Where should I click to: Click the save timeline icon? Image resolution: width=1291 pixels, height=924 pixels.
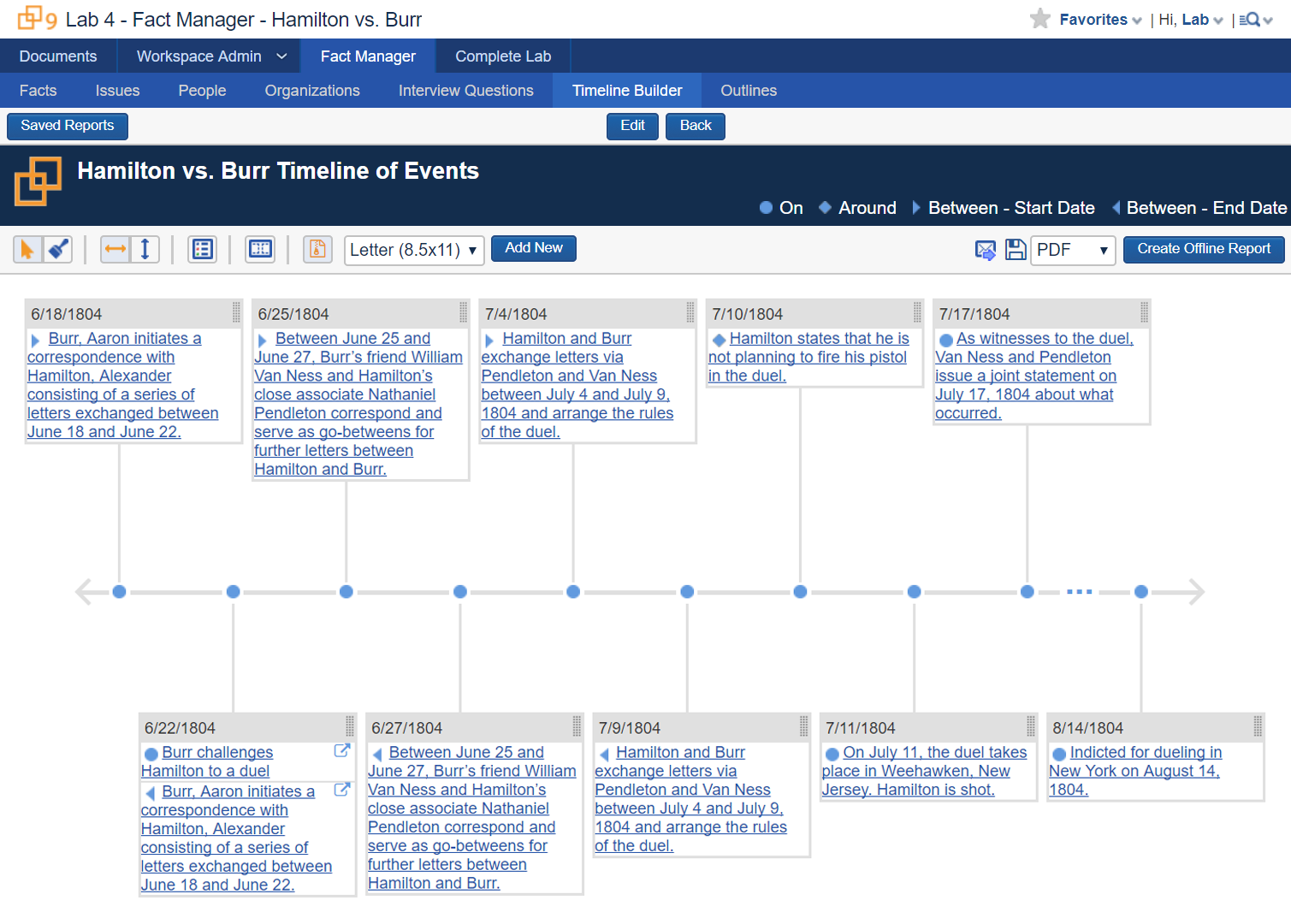[1016, 249]
